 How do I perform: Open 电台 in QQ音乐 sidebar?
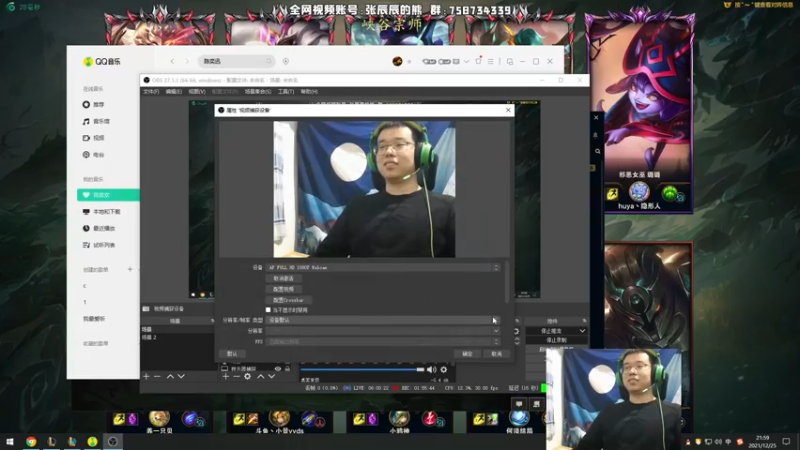click(x=93, y=155)
